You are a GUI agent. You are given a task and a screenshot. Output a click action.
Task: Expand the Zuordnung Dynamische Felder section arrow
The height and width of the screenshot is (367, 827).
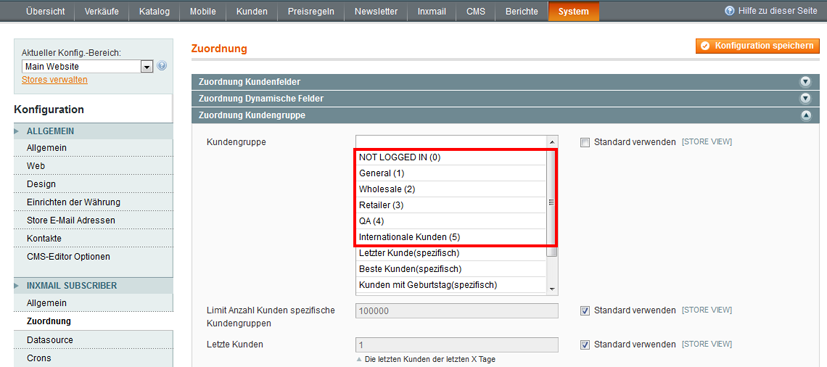pyautogui.click(x=805, y=99)
